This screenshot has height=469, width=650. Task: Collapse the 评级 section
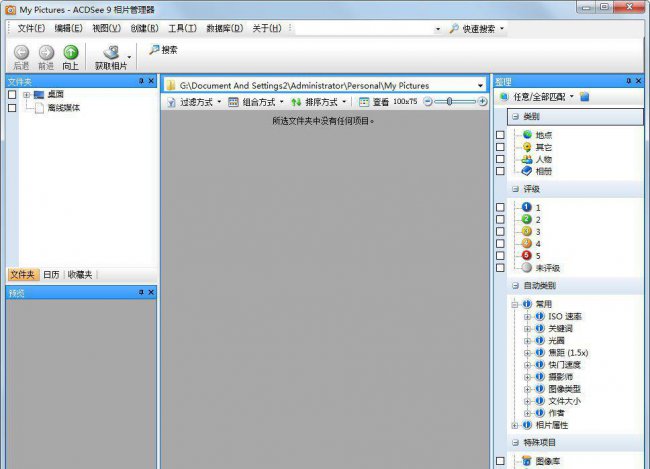515,189
